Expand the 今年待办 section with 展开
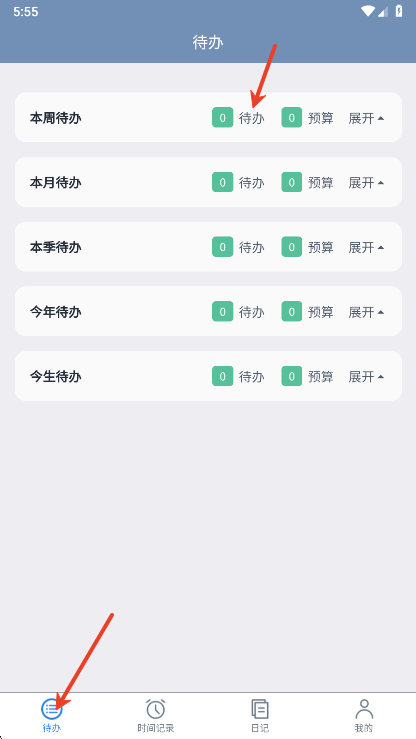 366,312
